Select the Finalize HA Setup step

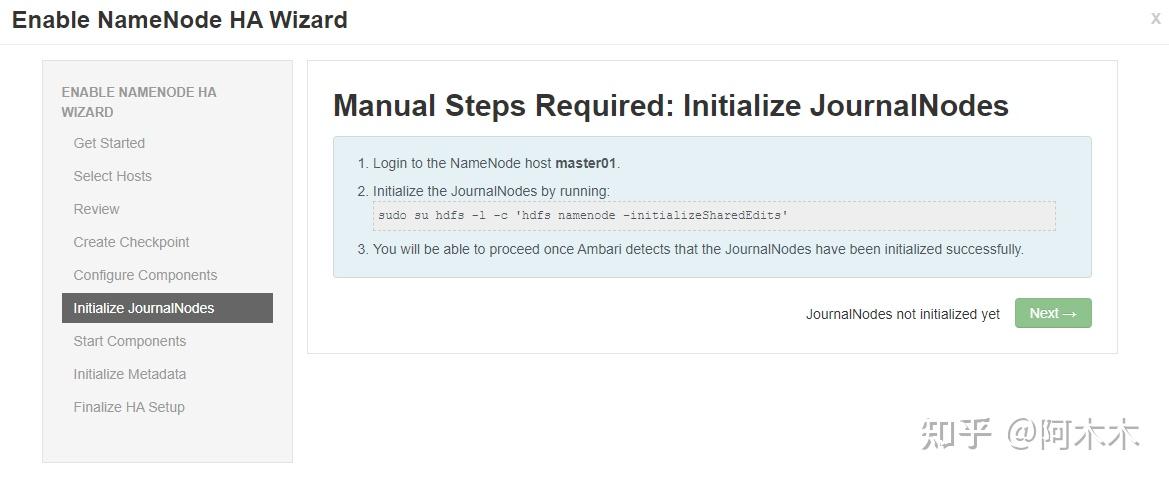[x=129, y=407]
